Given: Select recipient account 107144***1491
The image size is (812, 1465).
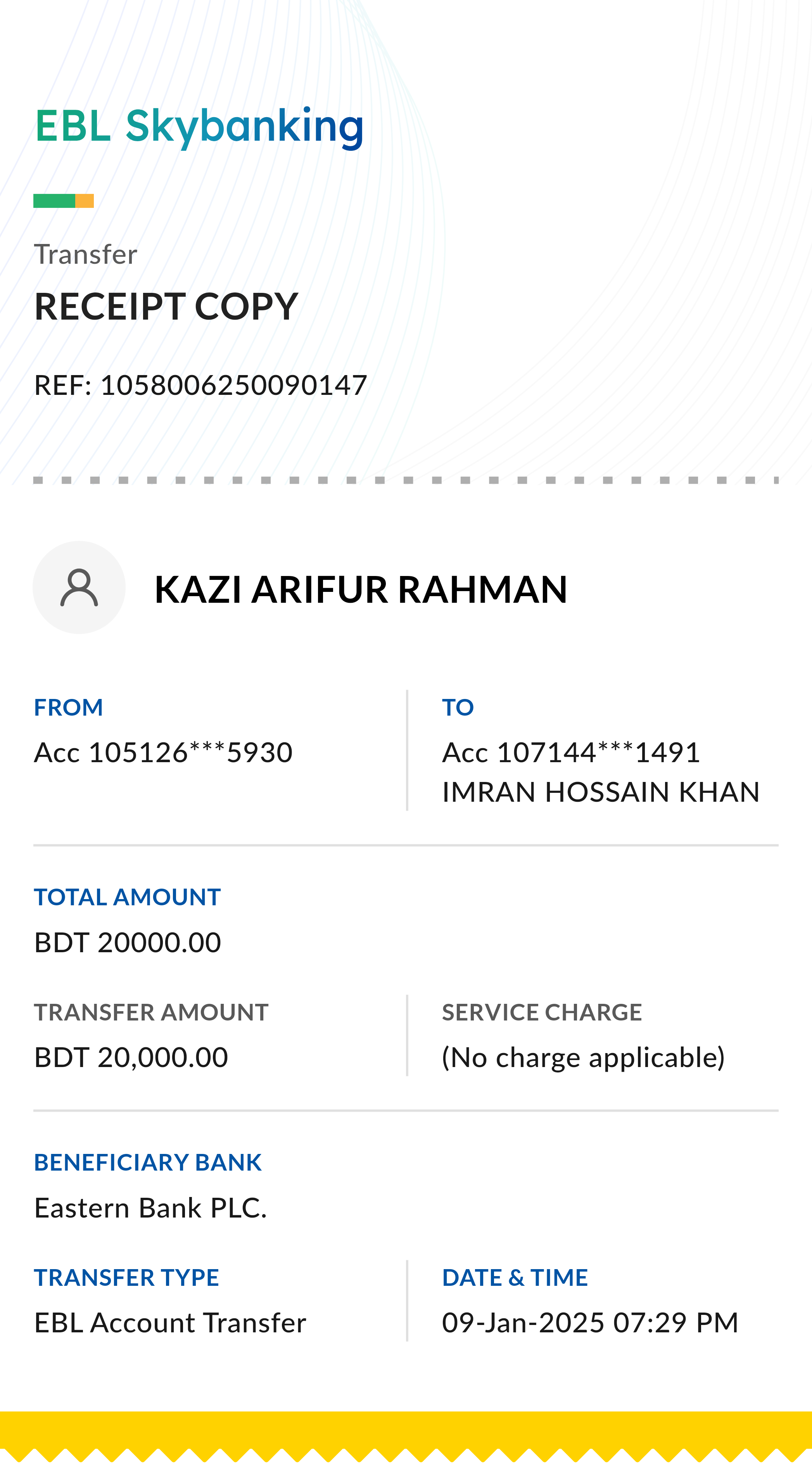Looking at the screenshot, I should 571,752.
